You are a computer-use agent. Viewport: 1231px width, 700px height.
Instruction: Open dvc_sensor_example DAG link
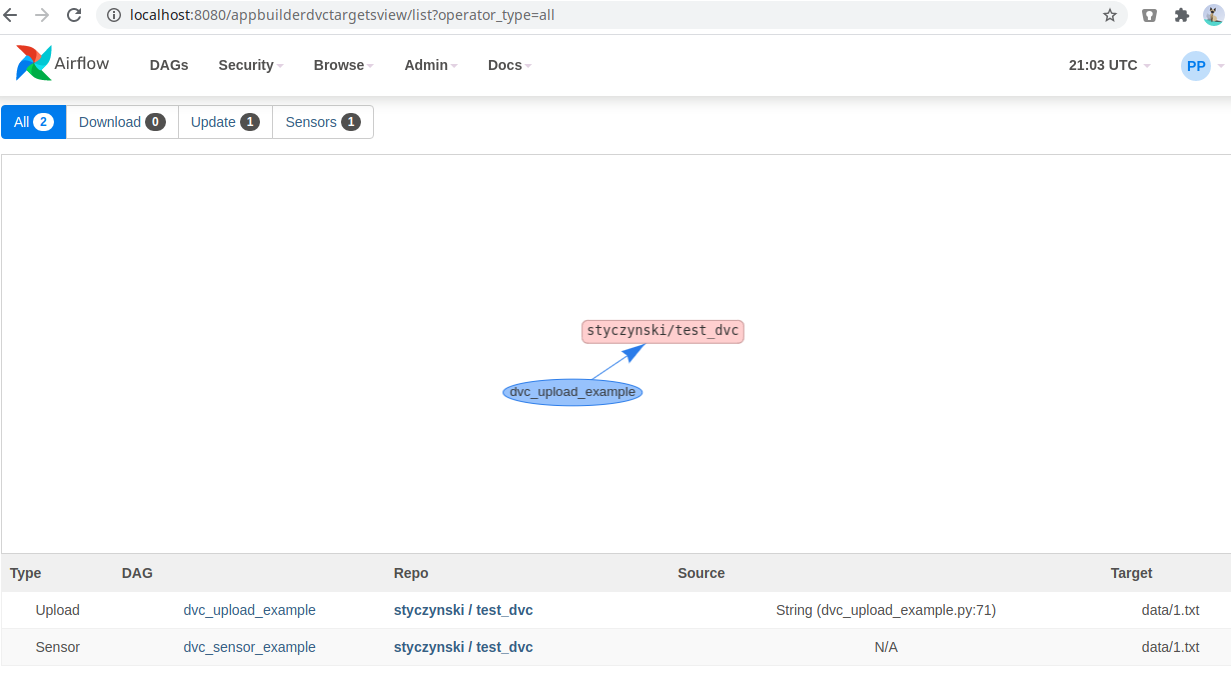[x=249, y=647]
